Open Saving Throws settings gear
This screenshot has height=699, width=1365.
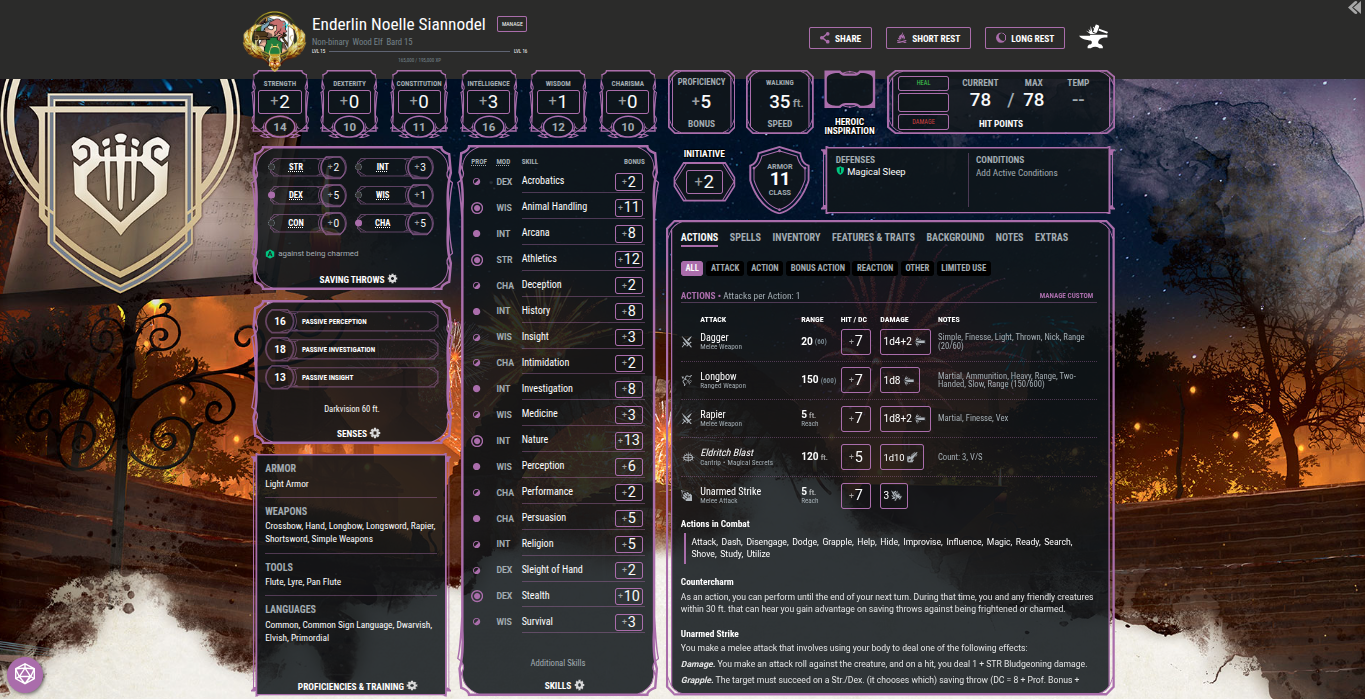click(392, 279)
